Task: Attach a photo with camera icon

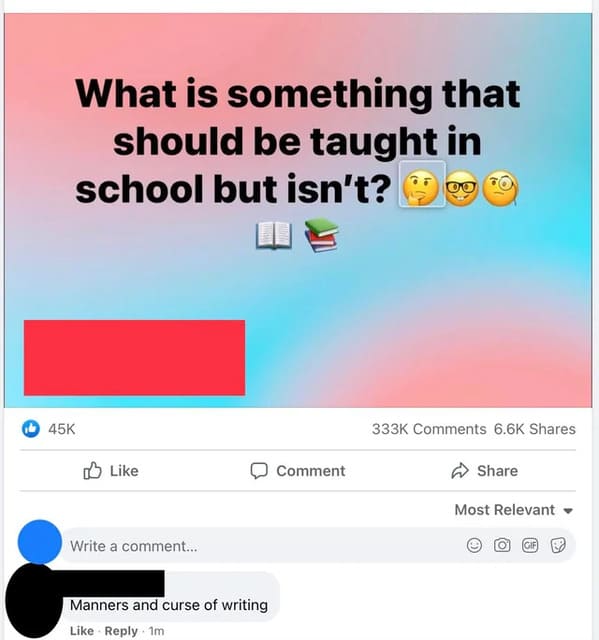Action: tap(502, 545)
